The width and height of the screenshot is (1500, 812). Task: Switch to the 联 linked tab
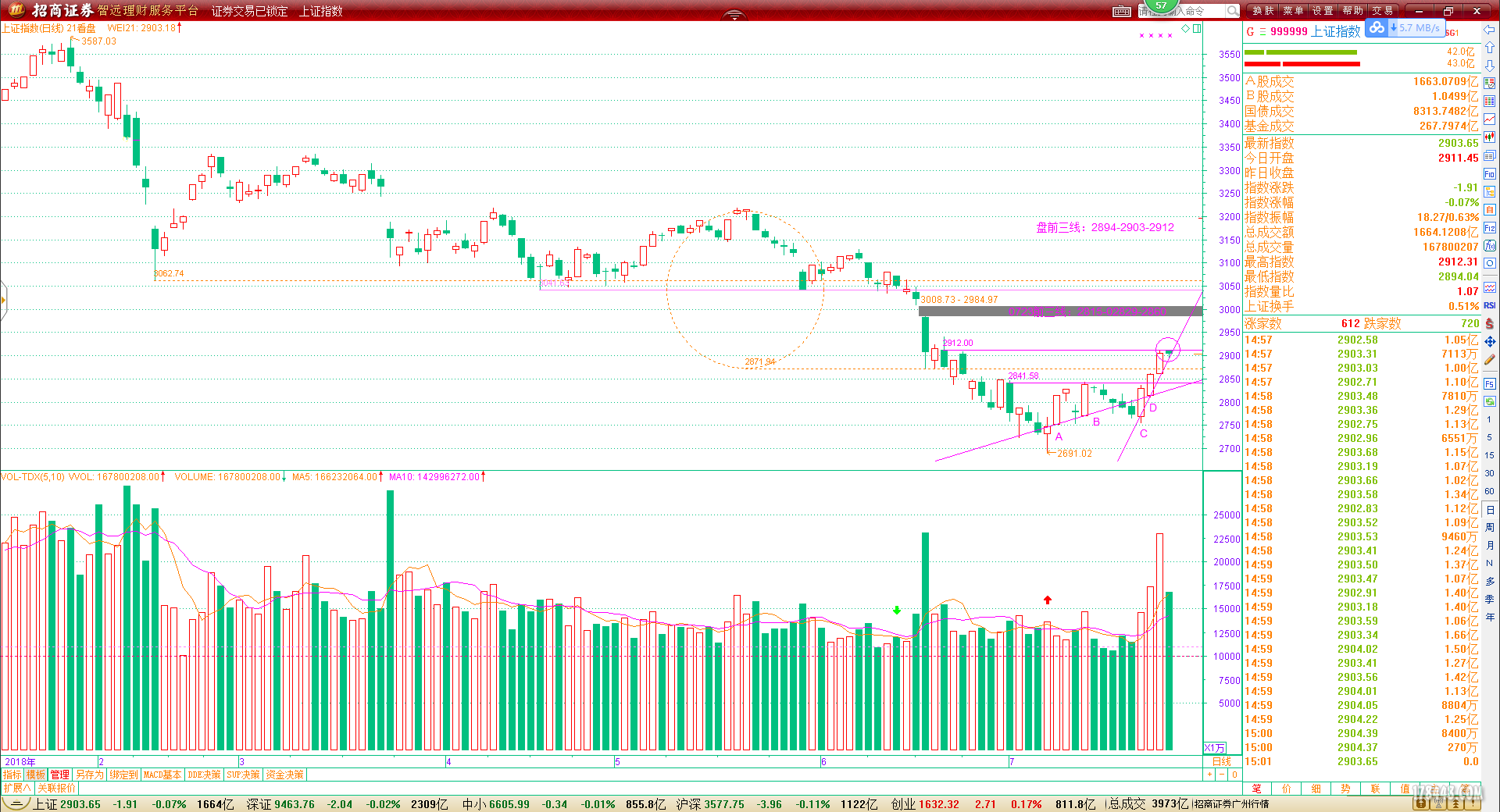[1376, 789]
